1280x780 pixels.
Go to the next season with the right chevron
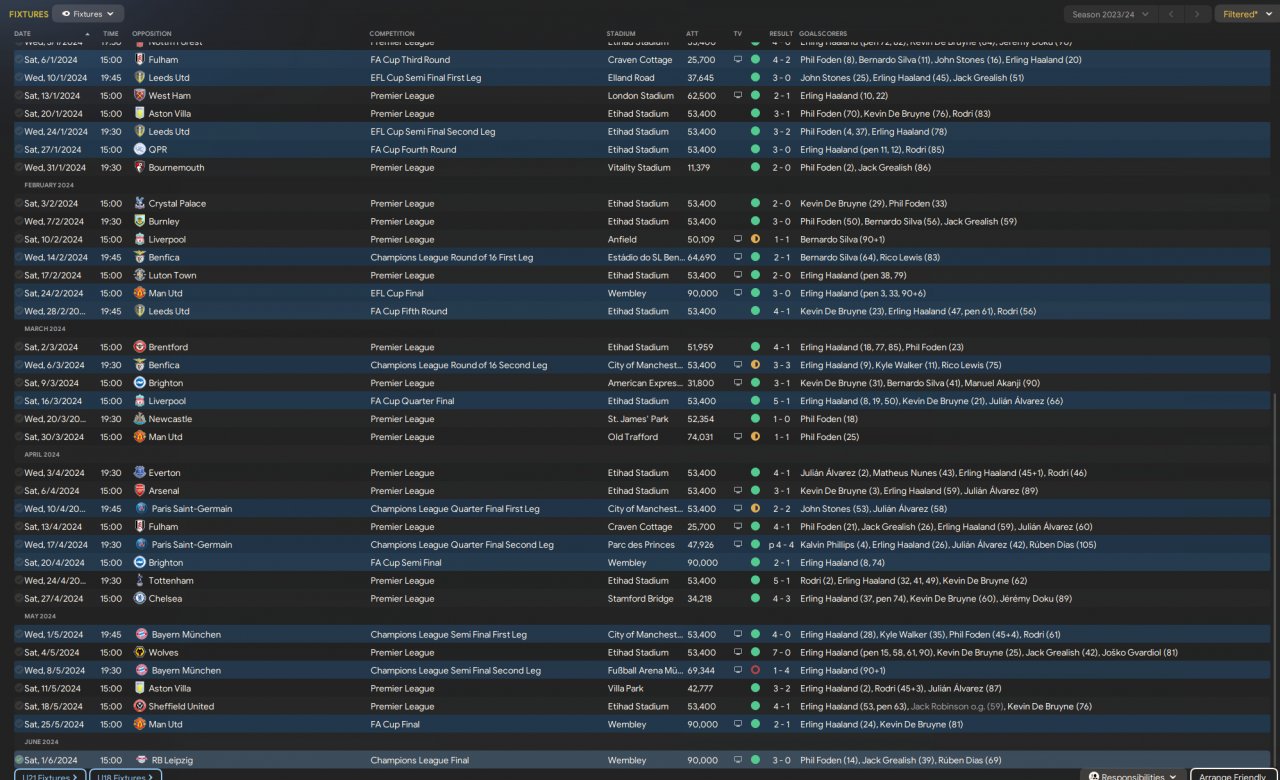pos(1197,14)
